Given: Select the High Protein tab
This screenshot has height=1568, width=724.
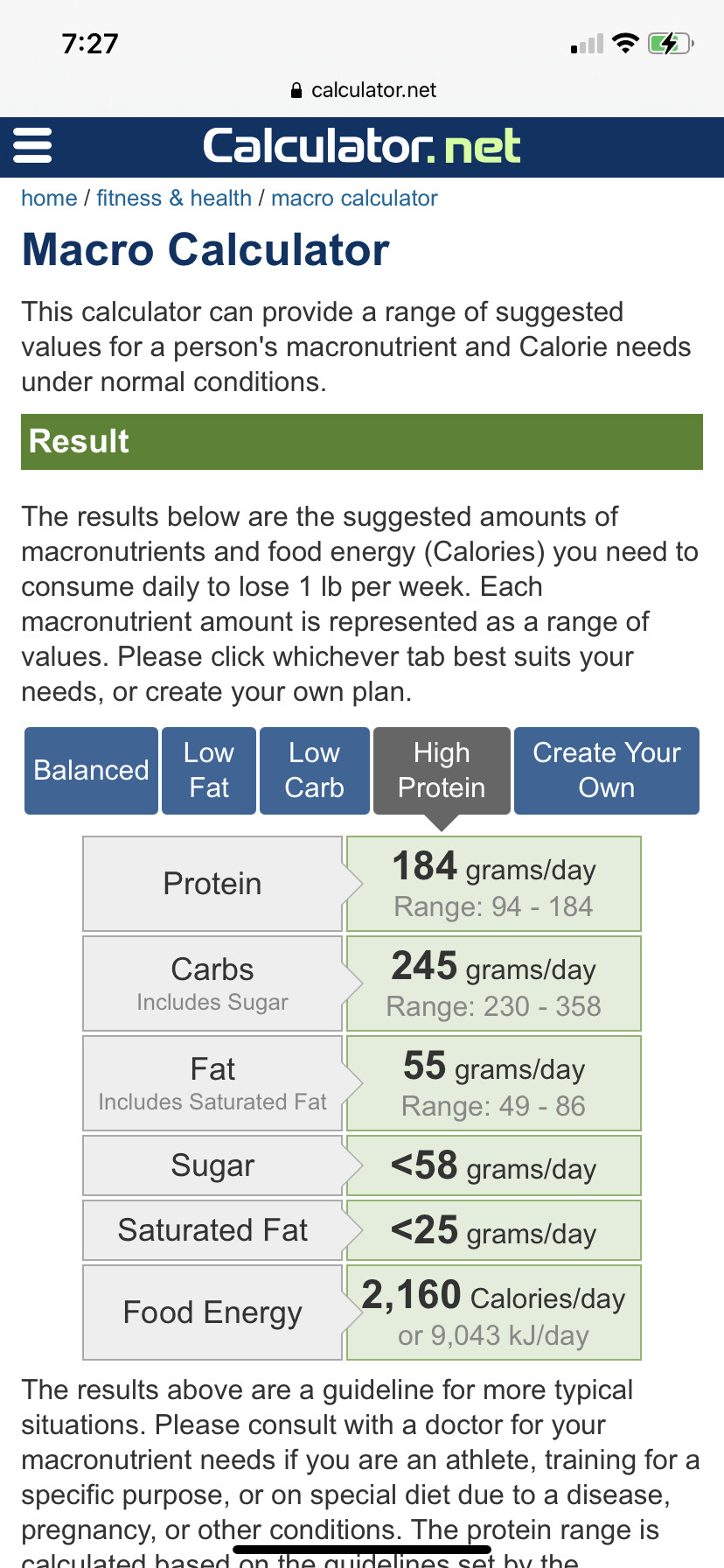Looking at the screenshot, I should tap(442, 771).
